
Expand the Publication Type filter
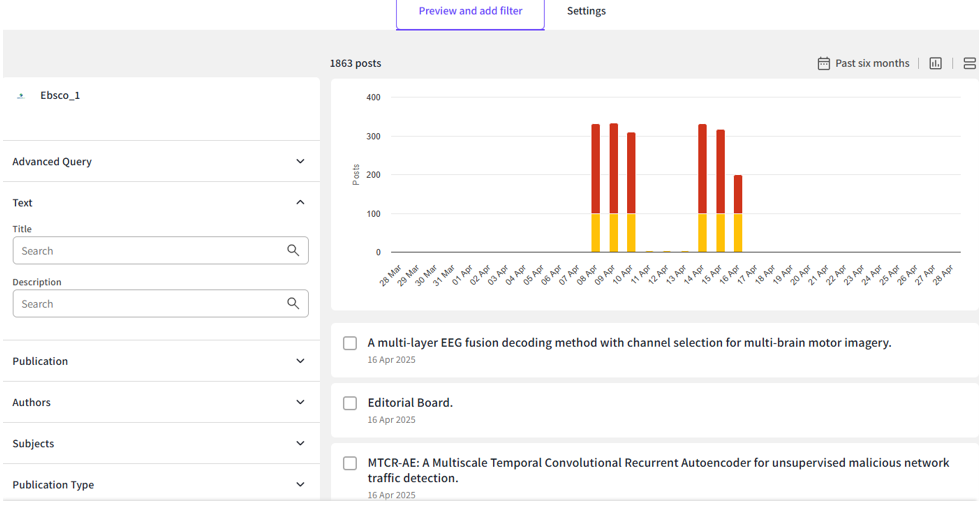pos(300,485)
